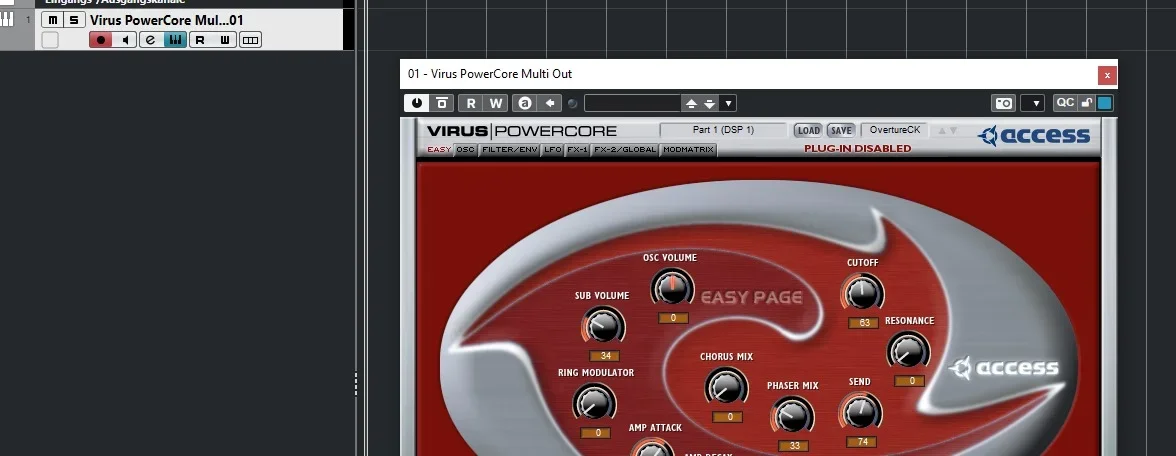Screen dimensions: 1176x456
Task: Click the RING MODULATOR knob
Action: point(594,404)
